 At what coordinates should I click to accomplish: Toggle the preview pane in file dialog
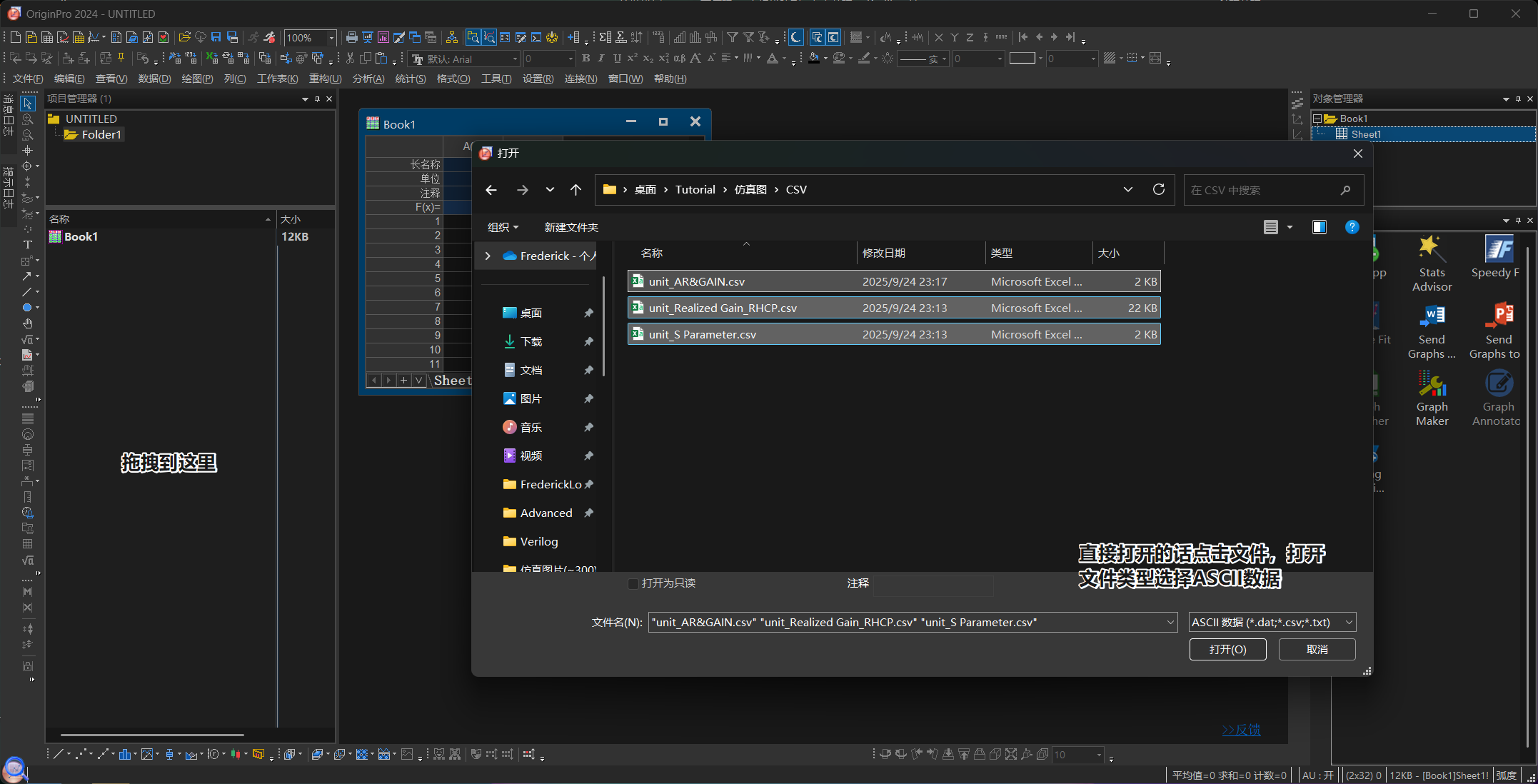pyautogui.click(x=1319, y=227)
